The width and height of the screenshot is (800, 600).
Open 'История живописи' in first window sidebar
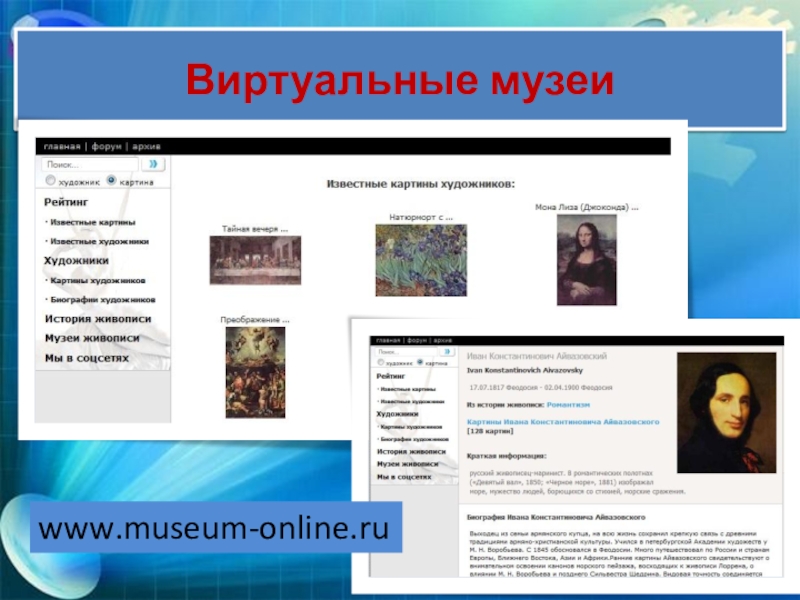tap(98, 319)
